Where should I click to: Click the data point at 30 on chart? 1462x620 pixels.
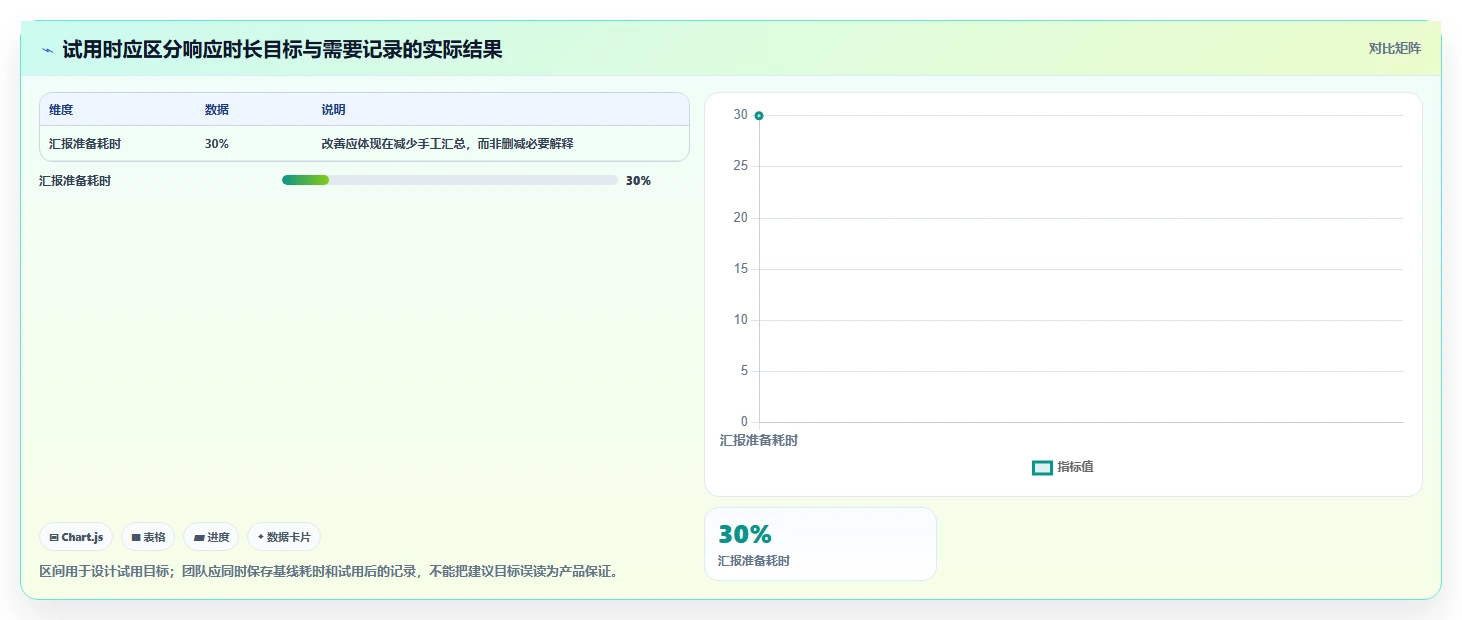[759, 116]
